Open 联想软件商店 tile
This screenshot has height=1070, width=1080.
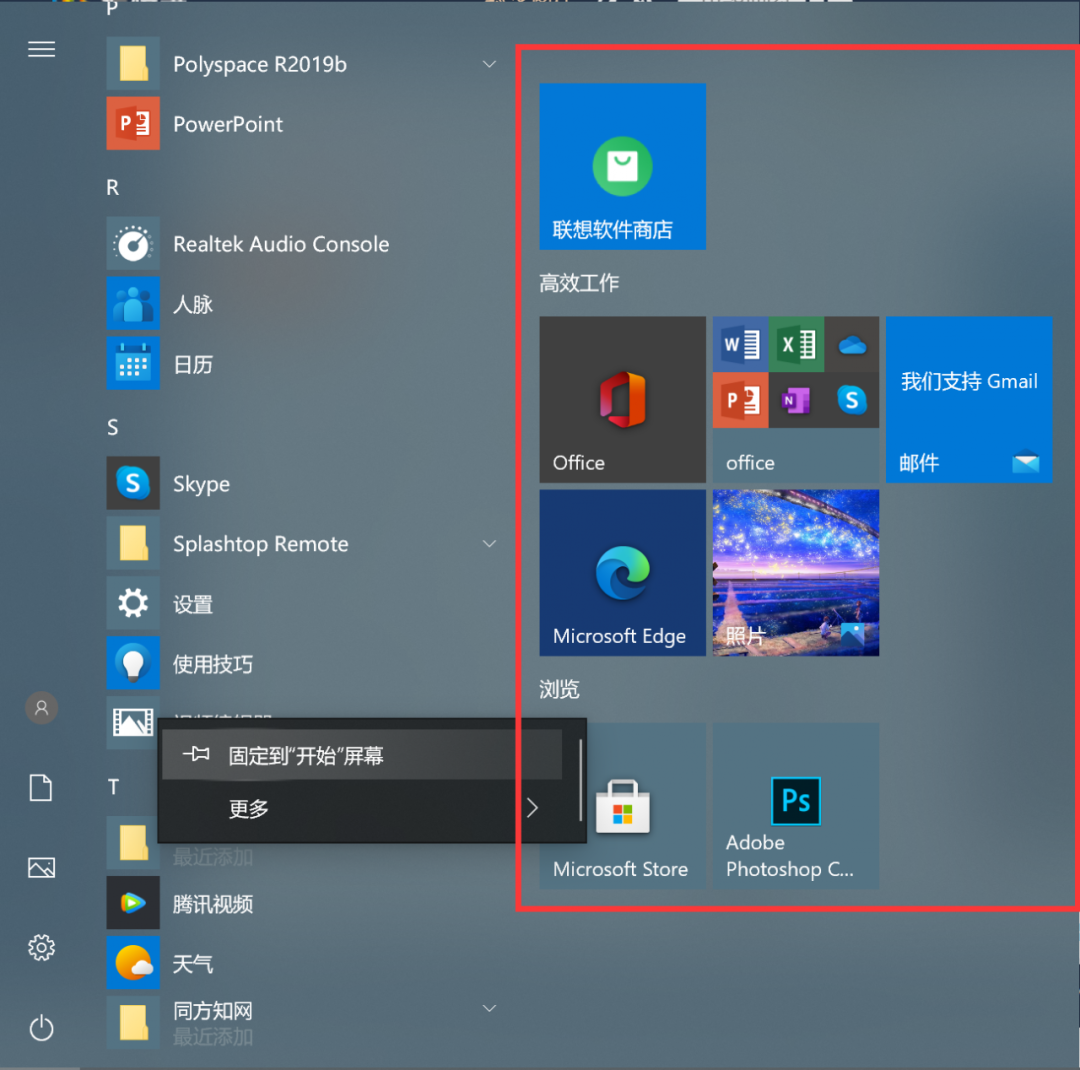click(x=623, y=166)
